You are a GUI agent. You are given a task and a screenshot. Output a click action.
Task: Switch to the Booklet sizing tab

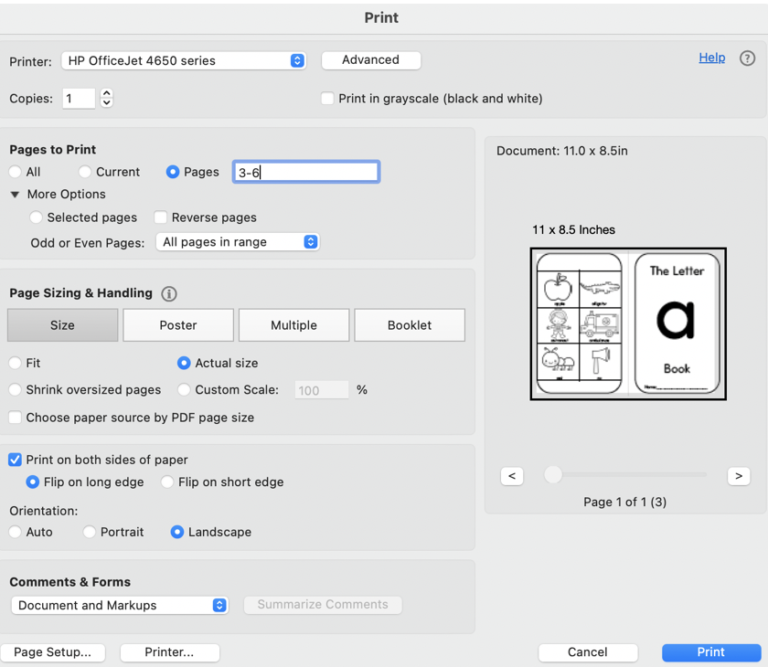(x=409, y=325)
